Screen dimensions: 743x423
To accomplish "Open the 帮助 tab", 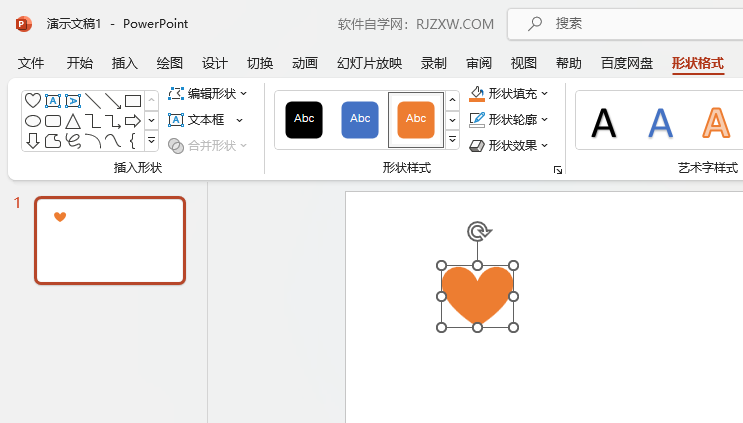I will click(x=569, y=63).
